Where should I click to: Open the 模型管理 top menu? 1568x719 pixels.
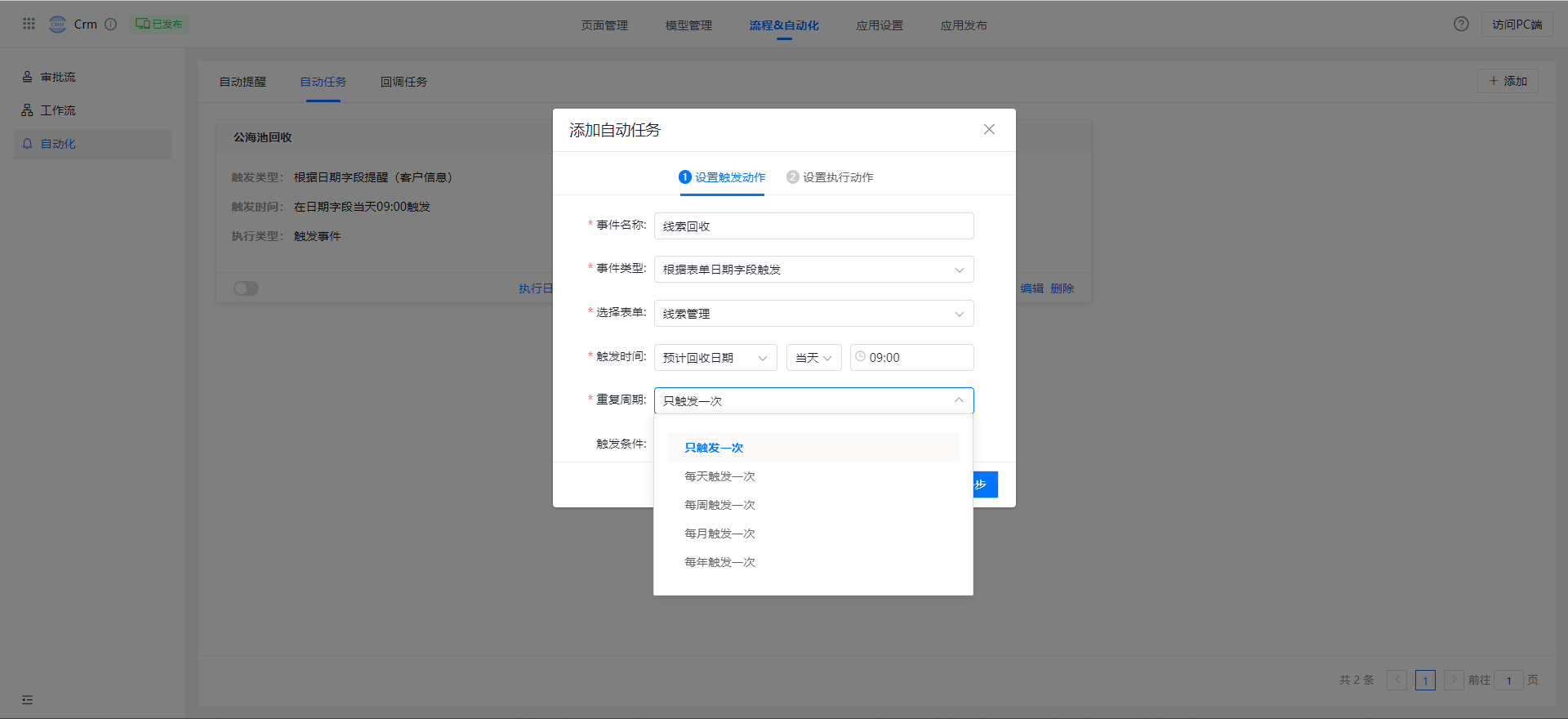(x=688, y=25)
